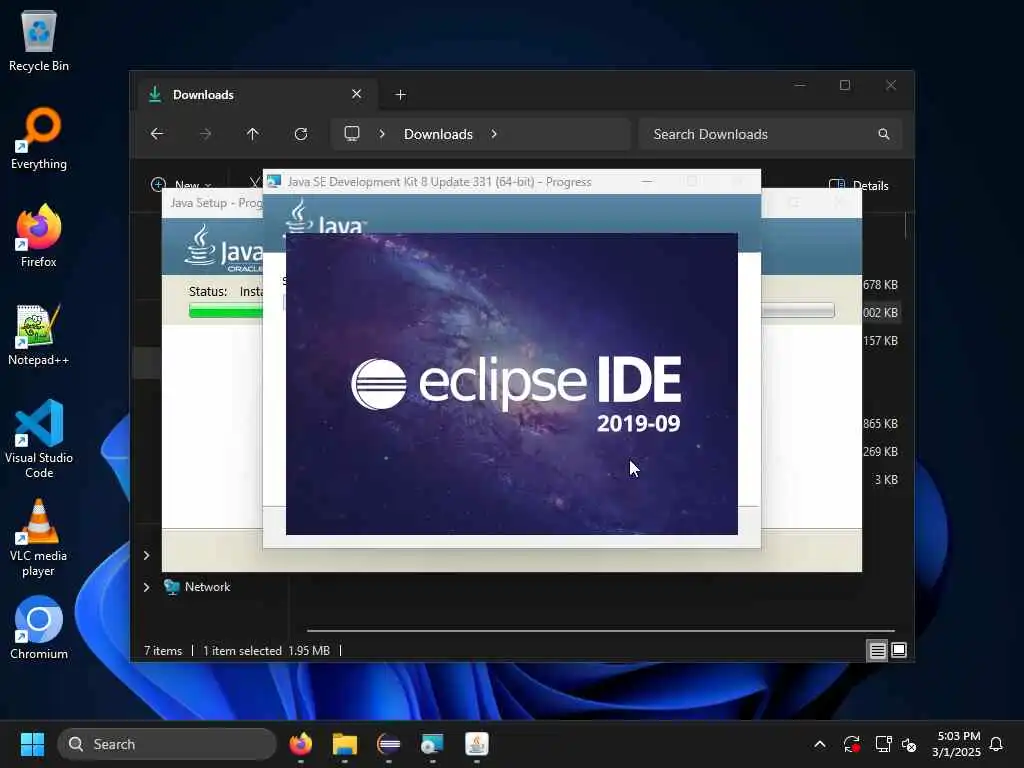The width and height of the screenshot is (1024, 768).
Task: Click Downloads in the address breadcrumb
Action: [438, 134]
